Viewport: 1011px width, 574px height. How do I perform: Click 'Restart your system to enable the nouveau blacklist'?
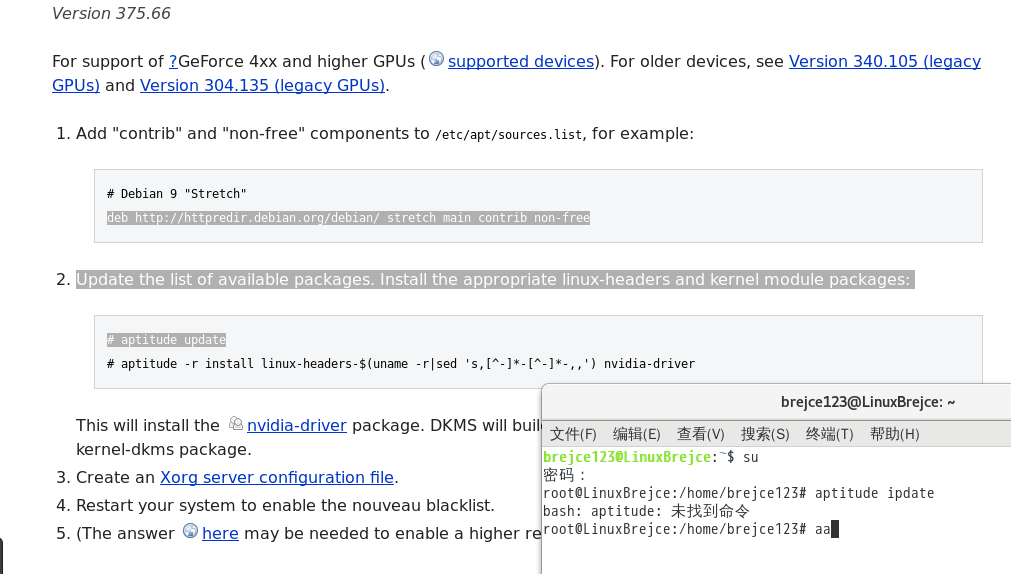coord(285,506)
